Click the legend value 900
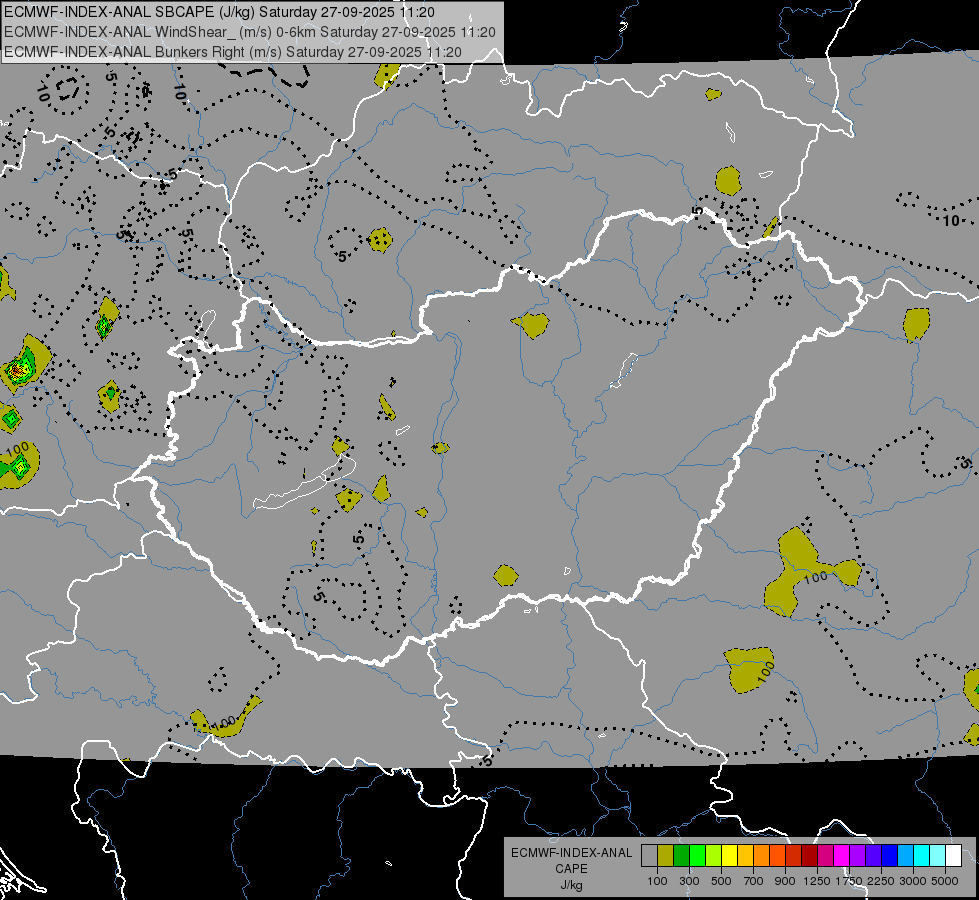This screenshot has height=900, width=979. click(785, 881)
